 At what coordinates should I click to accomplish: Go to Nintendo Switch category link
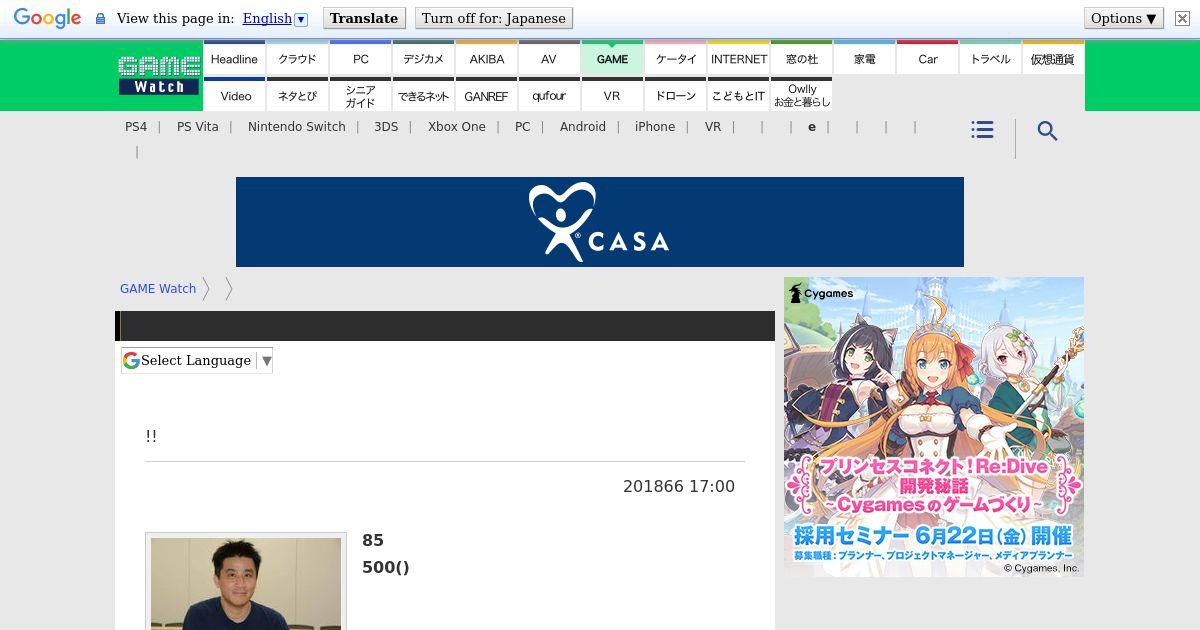point(297,127)
